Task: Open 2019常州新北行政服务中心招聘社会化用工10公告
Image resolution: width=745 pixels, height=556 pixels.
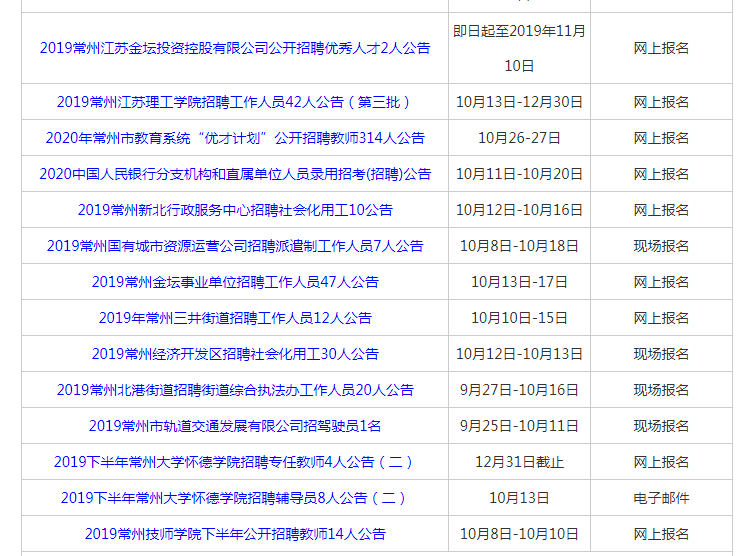Action: pos(235,210)
